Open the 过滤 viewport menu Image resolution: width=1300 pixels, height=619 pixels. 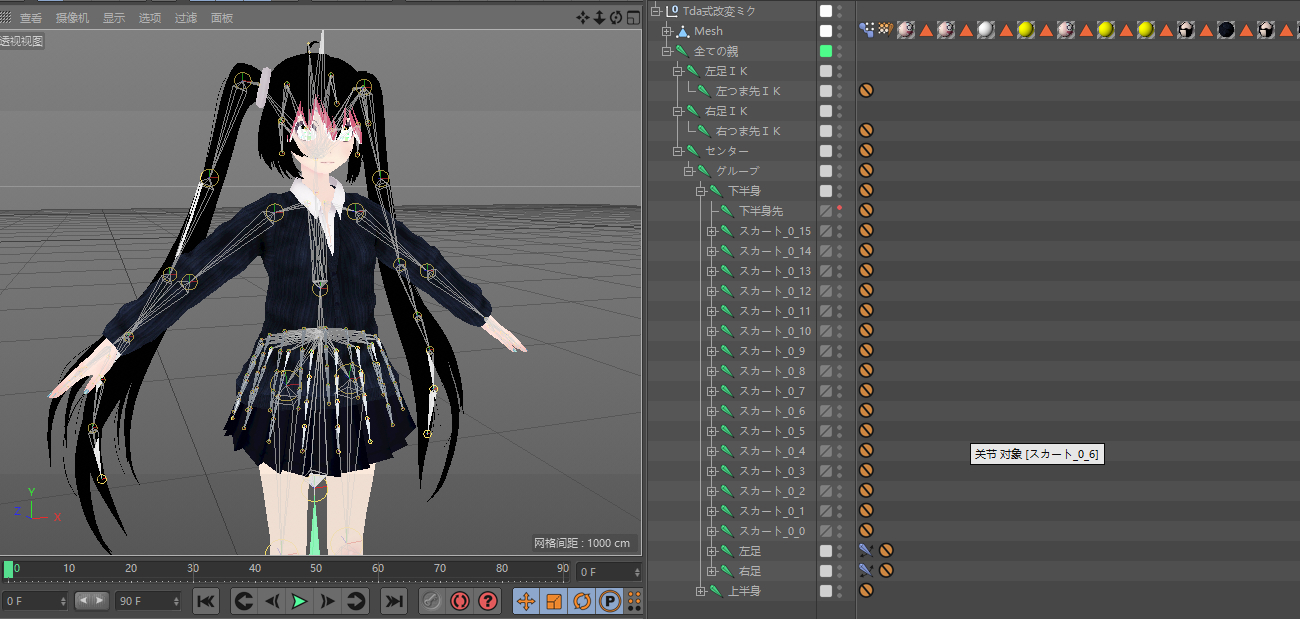186,18
